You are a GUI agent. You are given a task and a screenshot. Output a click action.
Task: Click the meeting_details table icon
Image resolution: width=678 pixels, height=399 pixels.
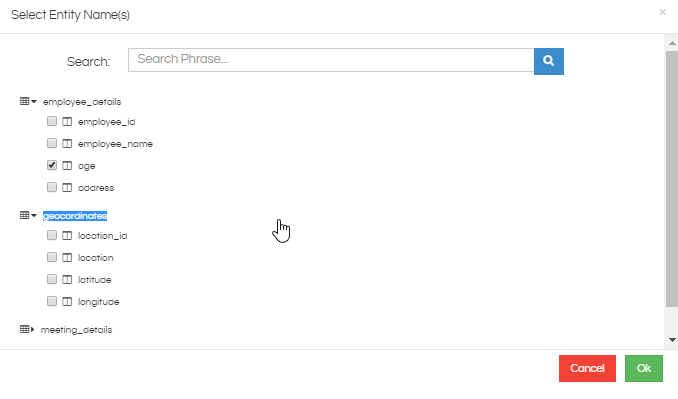click(x=25, y=329)
